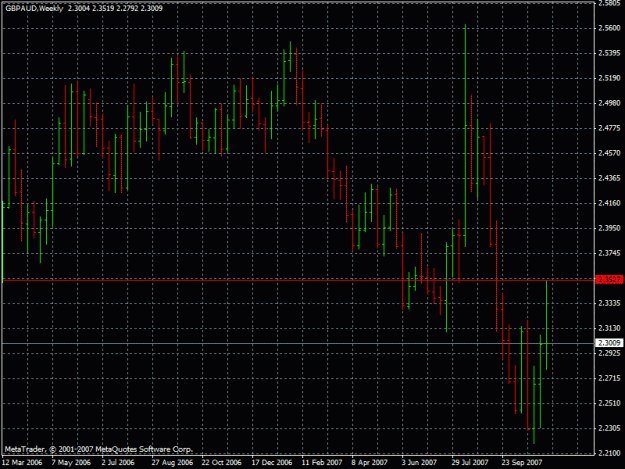Click the current price label 2.3009
Image resolution: width=625 pixels, height=469 pixels.
pyautogui.click(x=609, y=343)
